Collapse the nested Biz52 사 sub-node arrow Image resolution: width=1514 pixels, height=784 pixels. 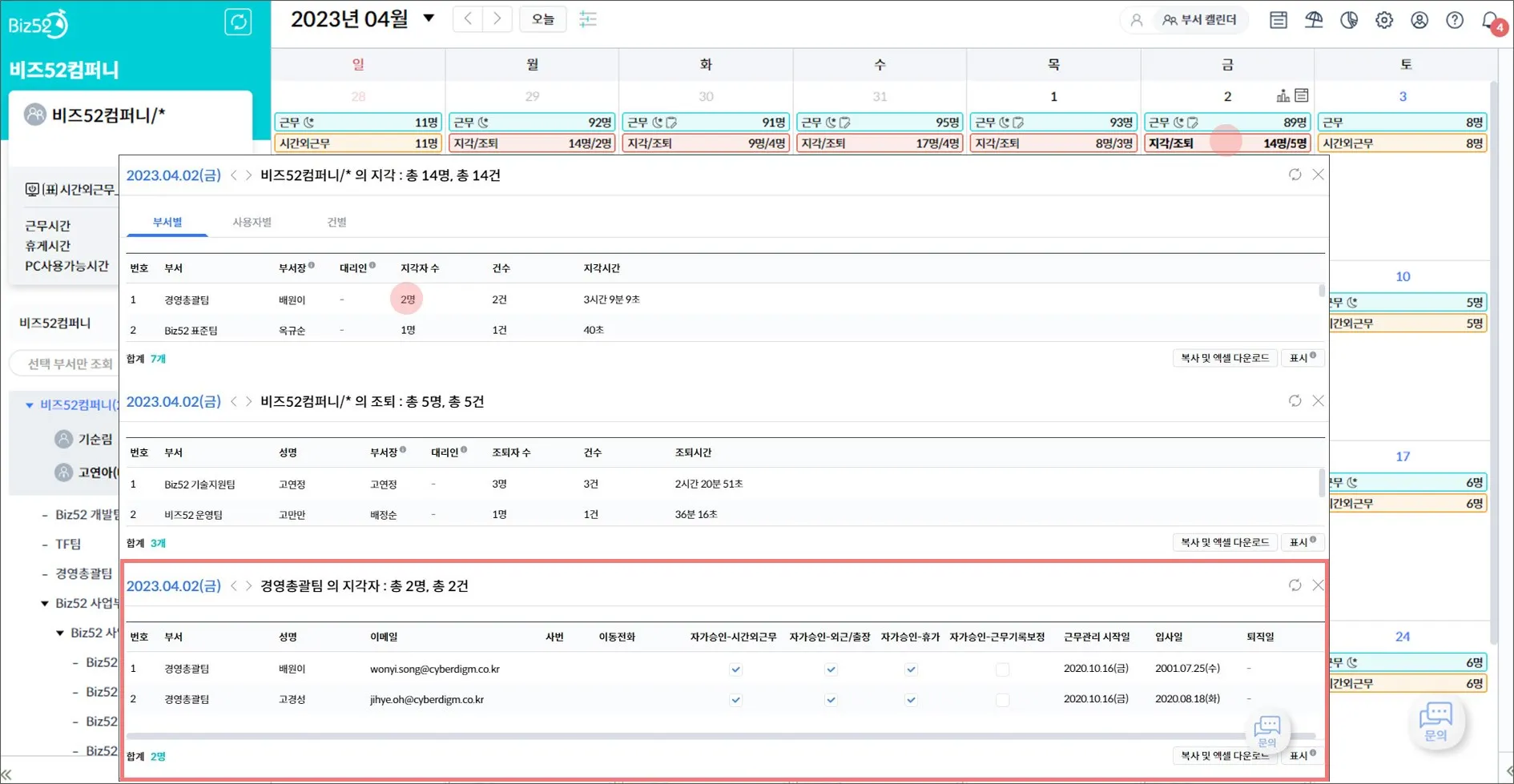[x=60, y=633]
